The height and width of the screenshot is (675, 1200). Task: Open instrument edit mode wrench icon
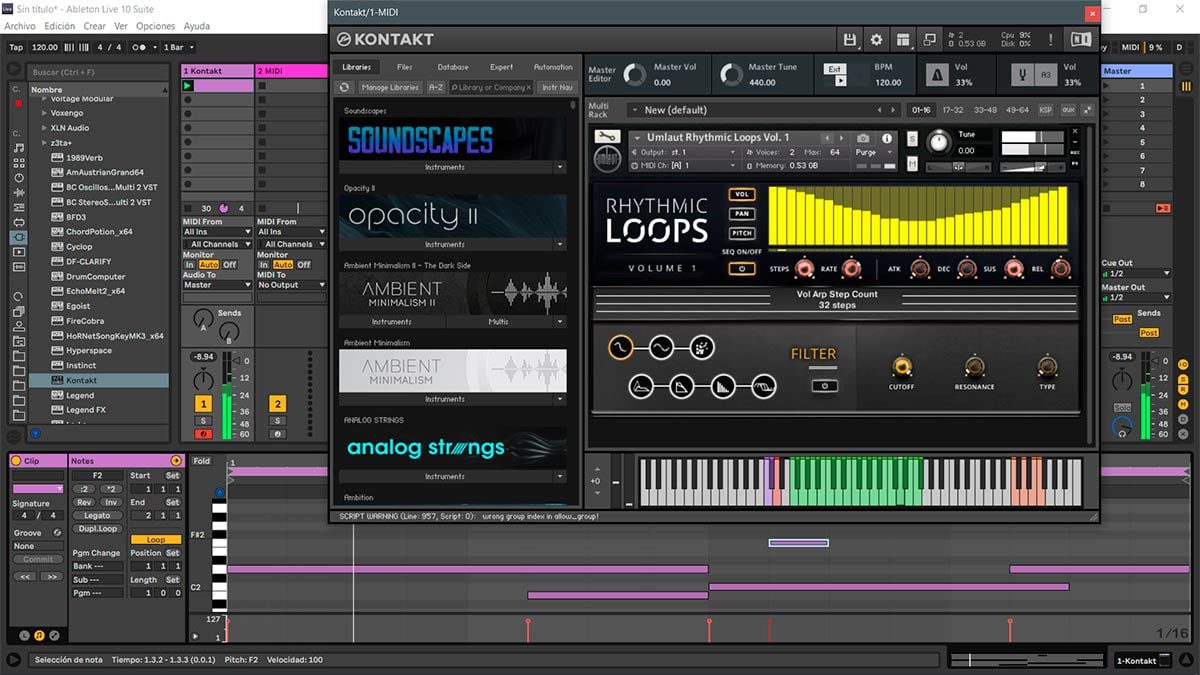606,137
